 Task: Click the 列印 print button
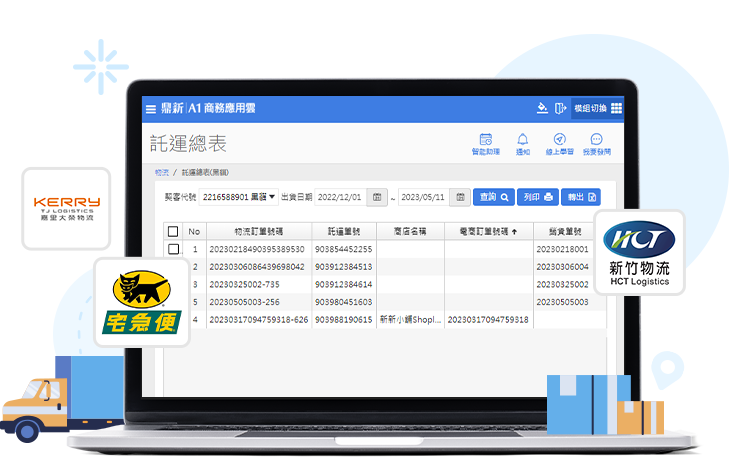point(538,197)
